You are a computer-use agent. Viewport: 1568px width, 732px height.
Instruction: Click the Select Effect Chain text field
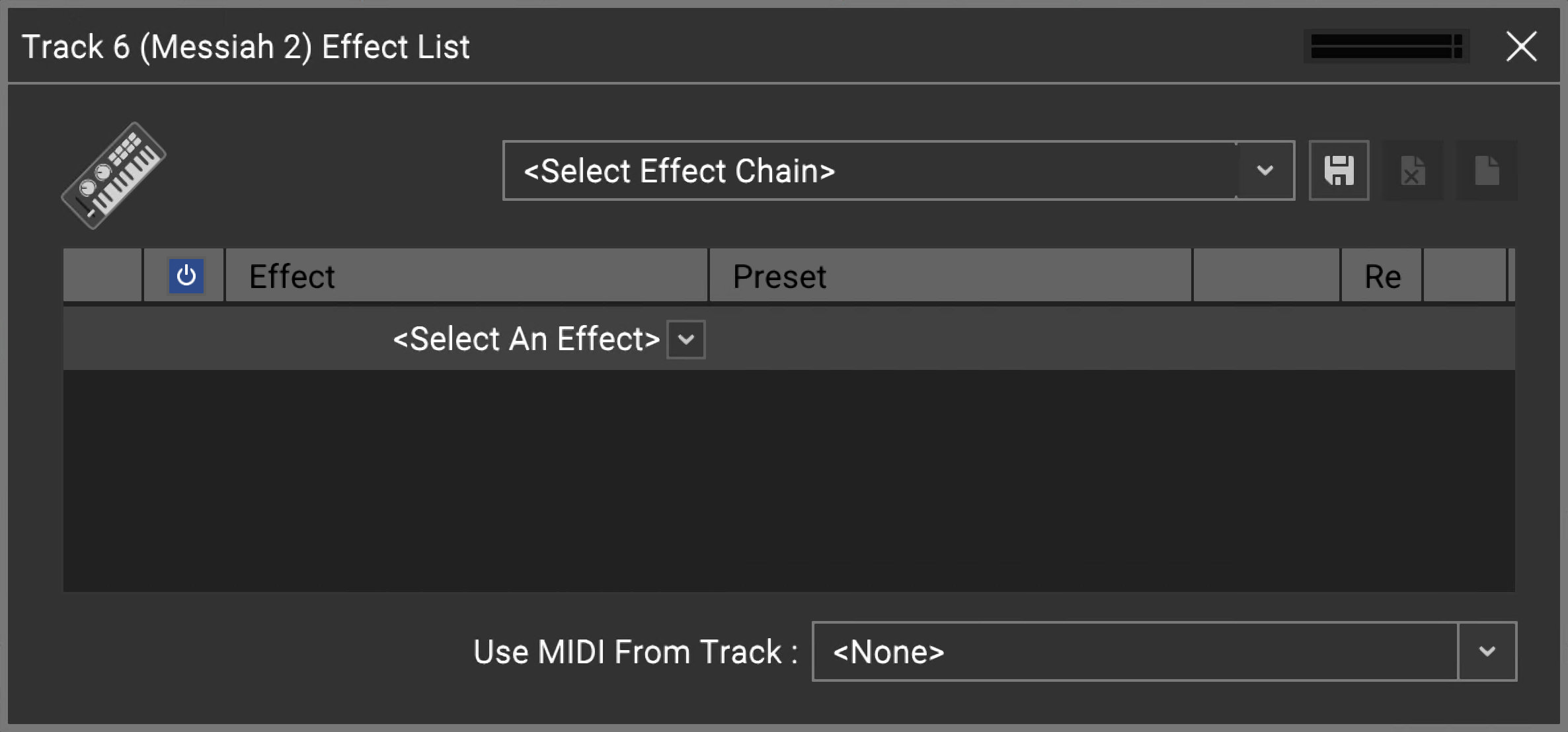click(x=869, y=170)
